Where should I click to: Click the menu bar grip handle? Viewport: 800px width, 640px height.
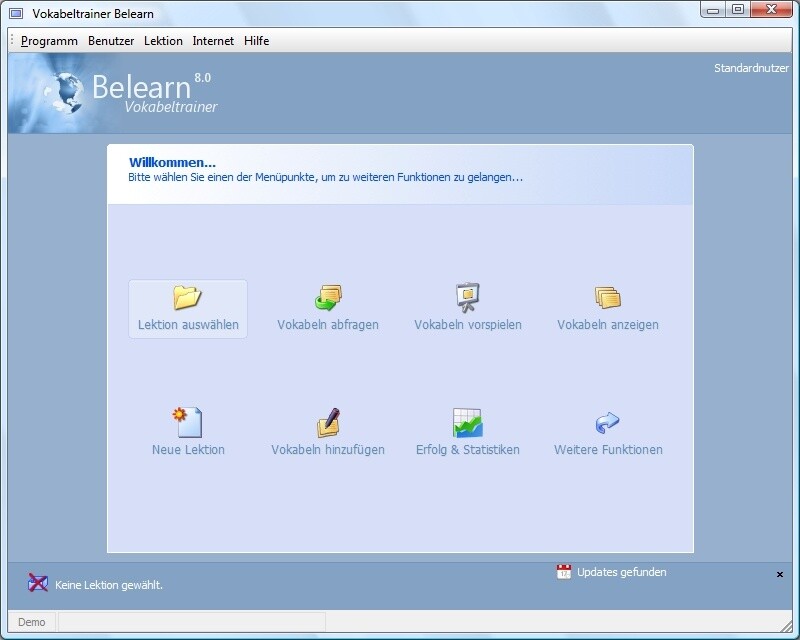pyautogui.click(x=12, y=40)
